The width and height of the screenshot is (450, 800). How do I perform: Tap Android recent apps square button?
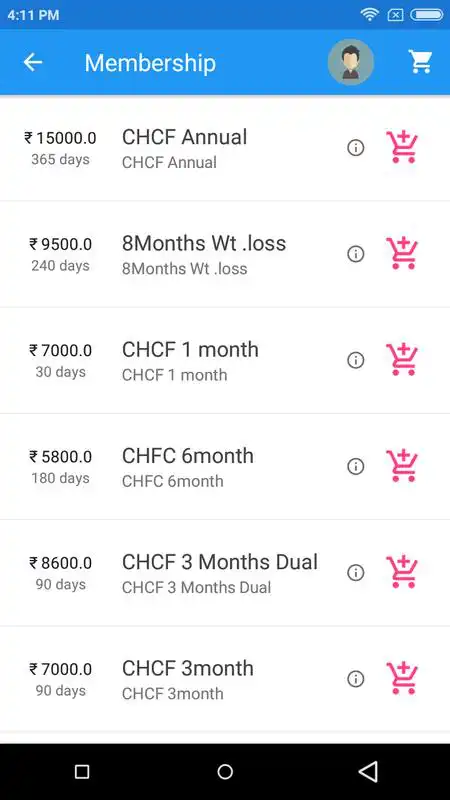point(82,771)
